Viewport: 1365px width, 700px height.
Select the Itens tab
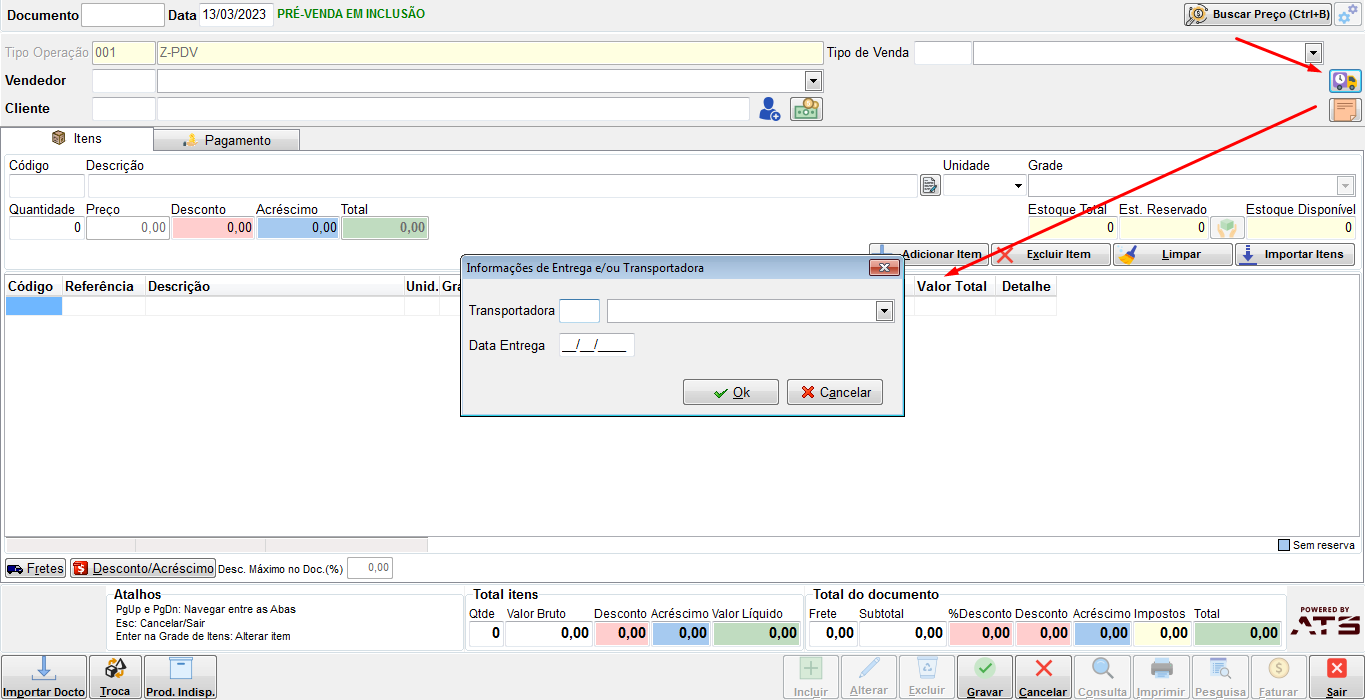tap(77, 138)
